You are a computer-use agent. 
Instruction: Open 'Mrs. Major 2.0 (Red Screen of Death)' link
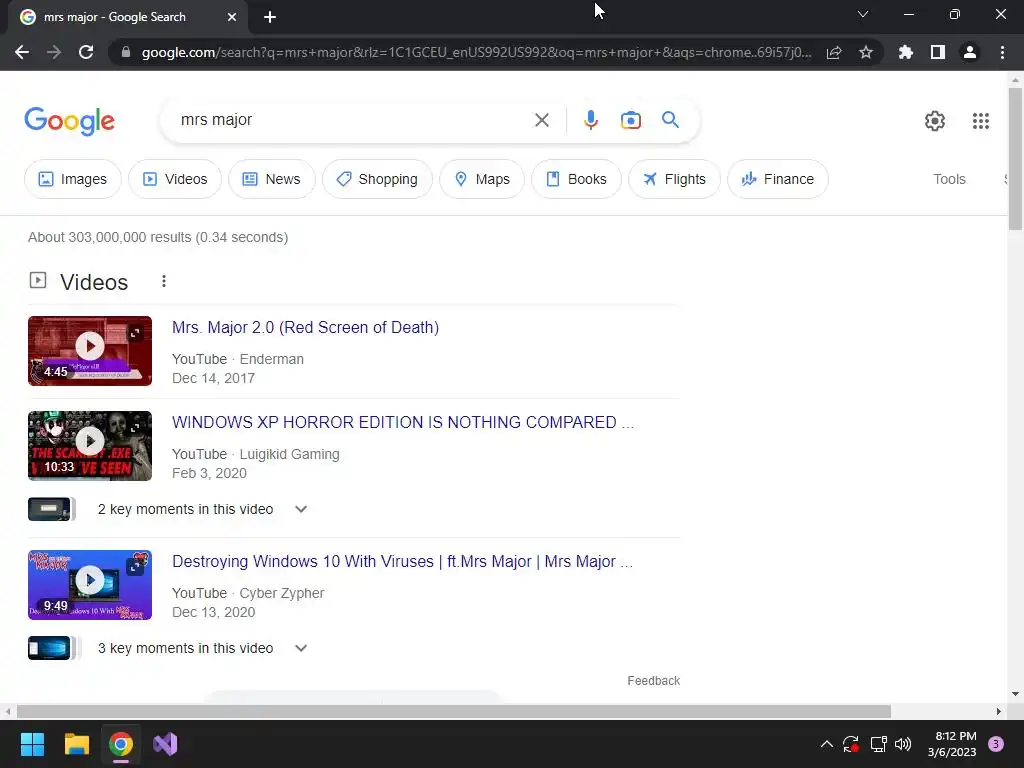point(305,327)
